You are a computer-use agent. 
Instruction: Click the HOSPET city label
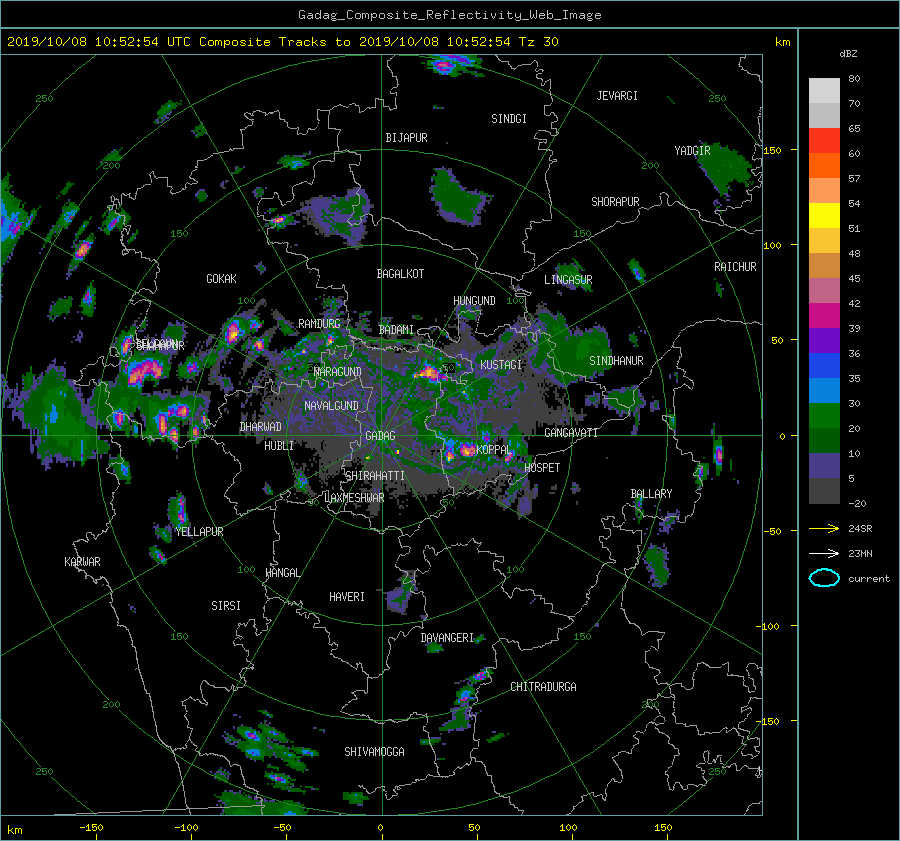pyautogui.click(x=542, y=468)
